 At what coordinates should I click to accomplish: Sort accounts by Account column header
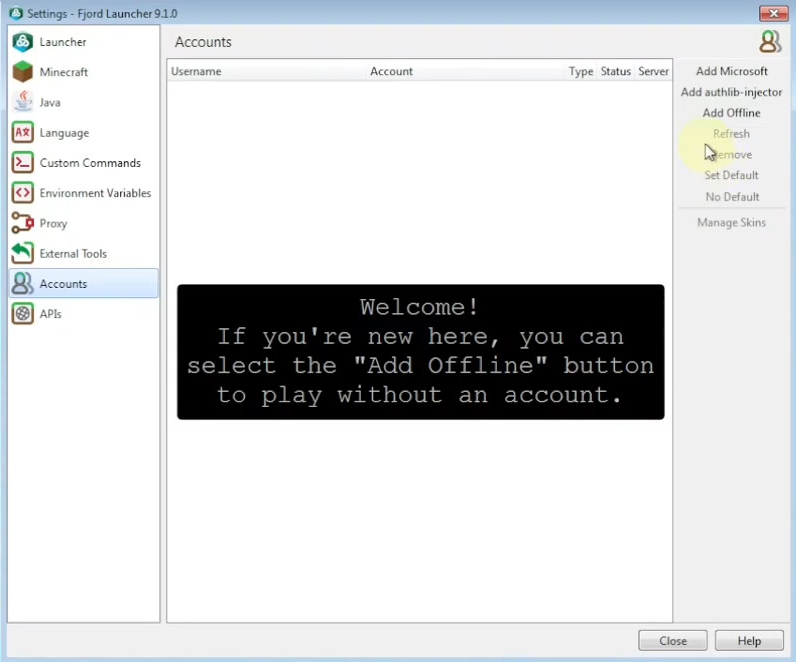coord(466,71)
